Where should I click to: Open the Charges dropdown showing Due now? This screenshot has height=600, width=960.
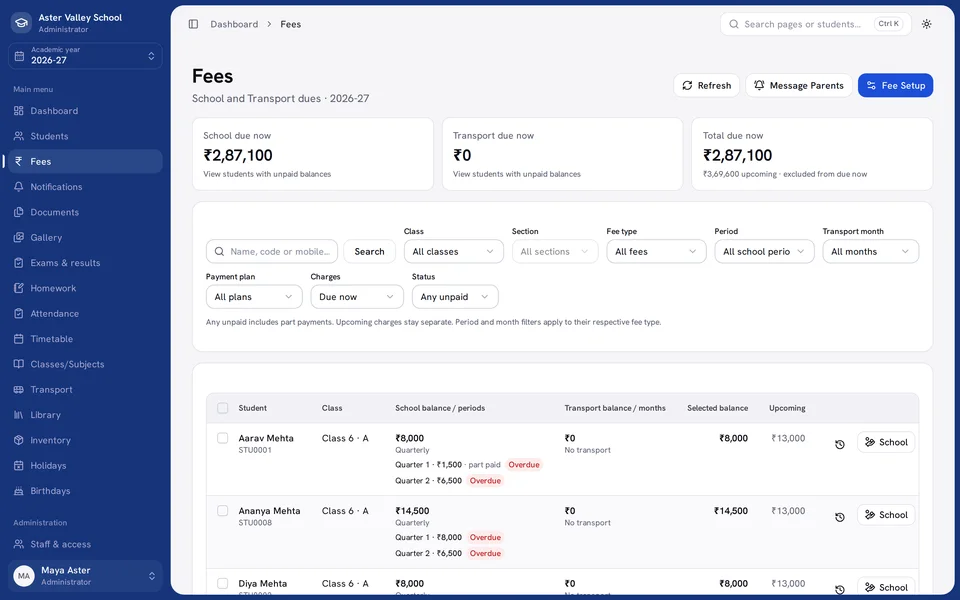357,297
